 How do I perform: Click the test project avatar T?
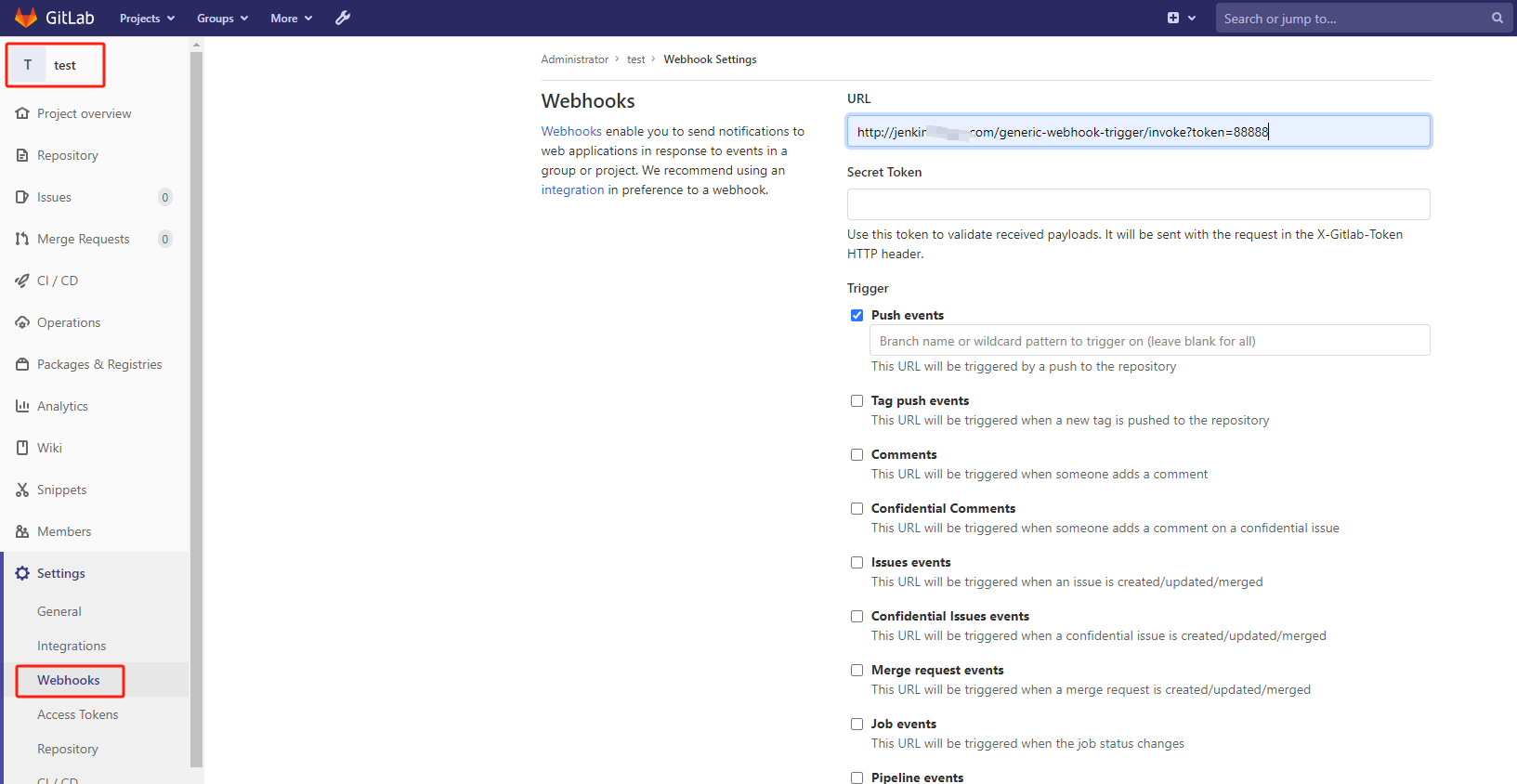click(x=28, y=65)
